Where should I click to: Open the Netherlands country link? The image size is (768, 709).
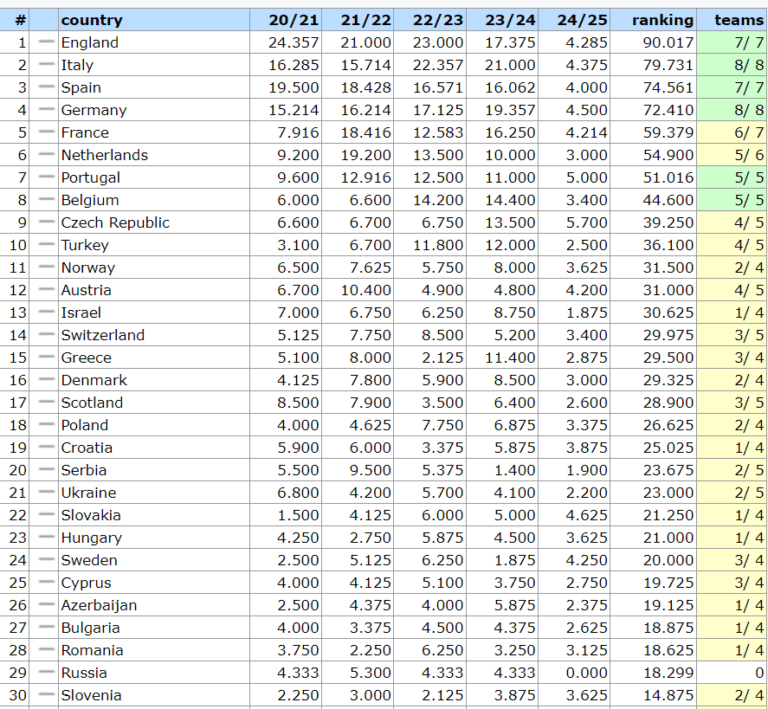(x=104, y=155)
